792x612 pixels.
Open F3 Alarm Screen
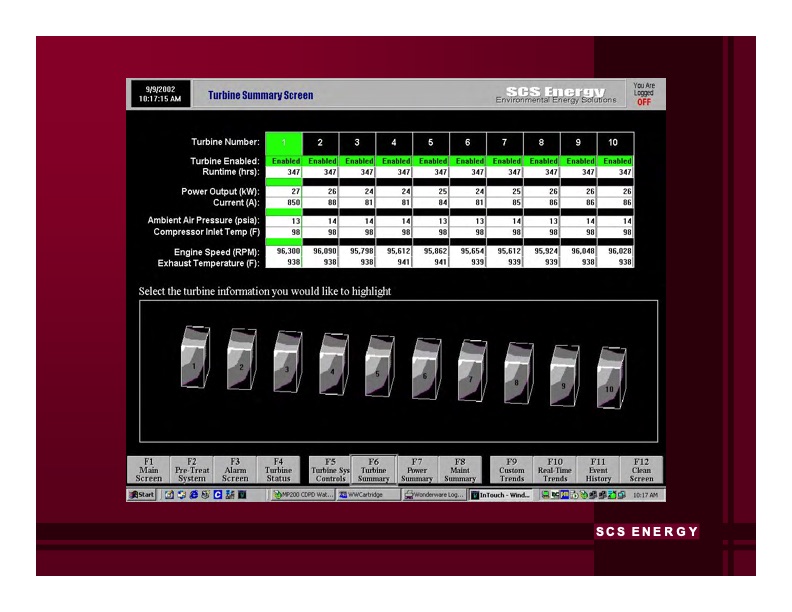pyautogui.click(x=235, y=470)
